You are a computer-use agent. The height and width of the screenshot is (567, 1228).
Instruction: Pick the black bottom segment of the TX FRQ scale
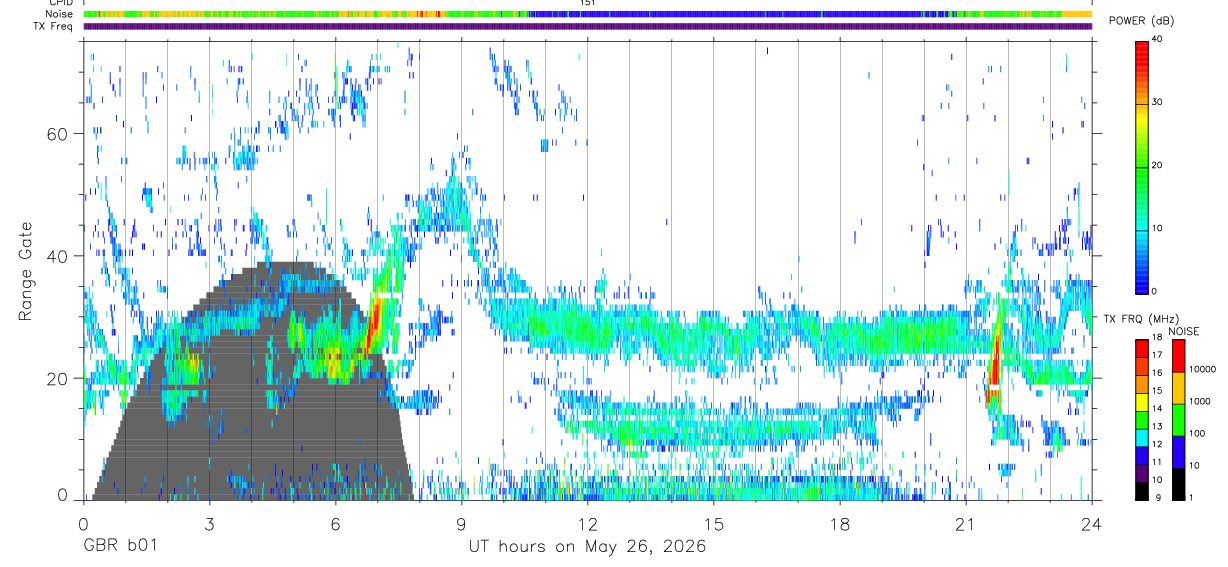point(1142,492)
